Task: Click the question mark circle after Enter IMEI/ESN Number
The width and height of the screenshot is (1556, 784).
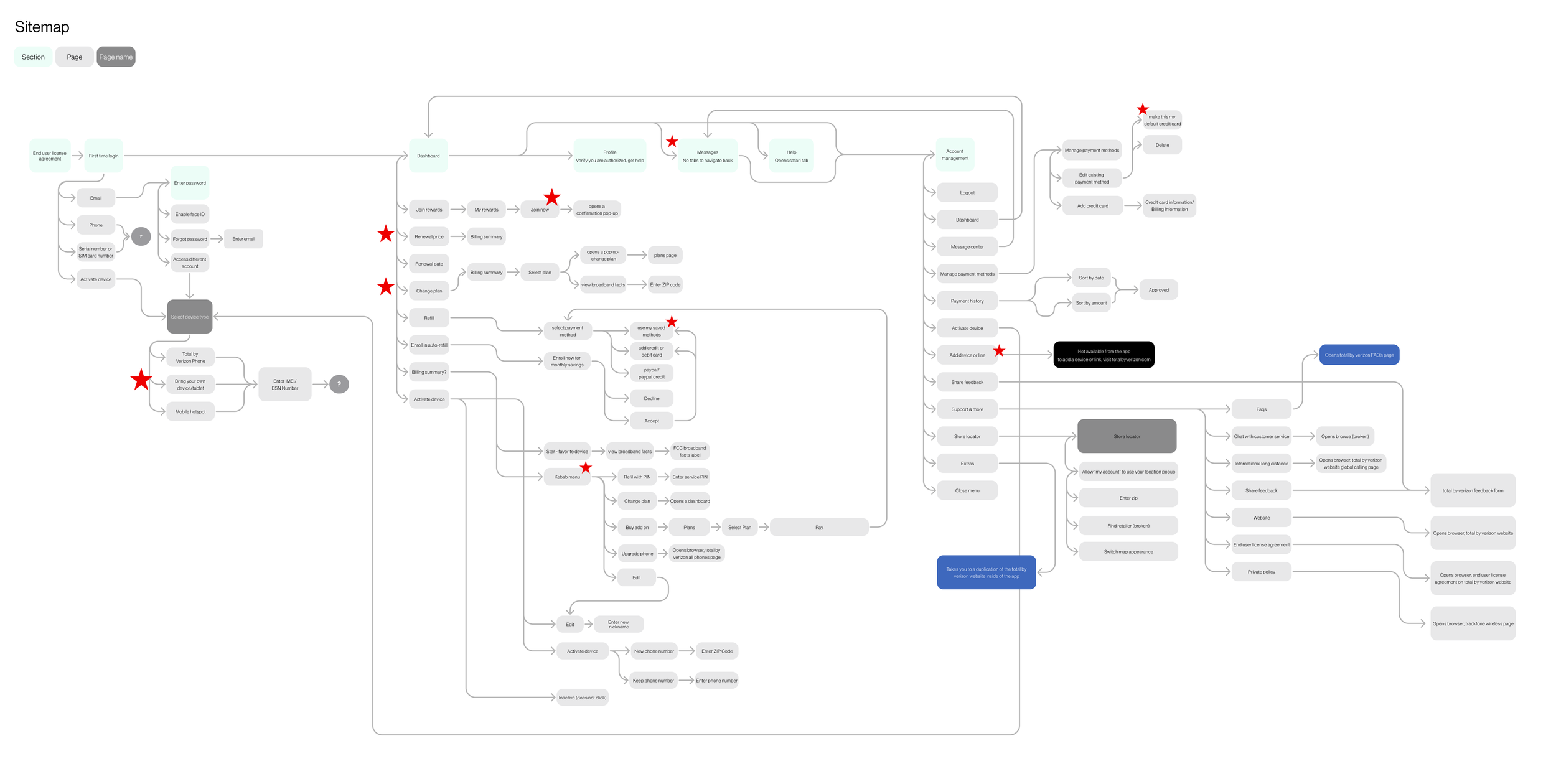Action: coord(339,385)
